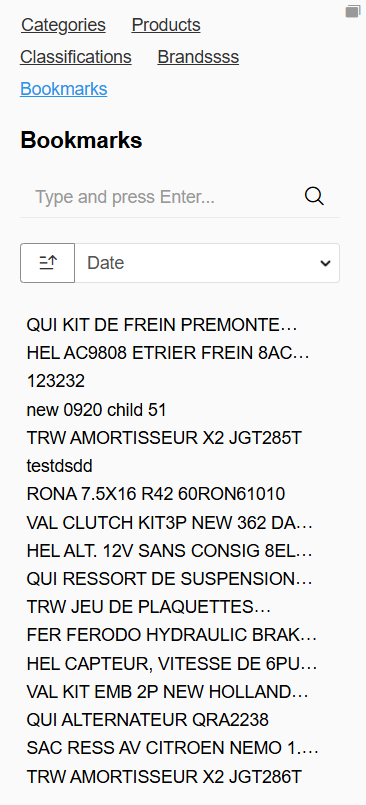Open the Brandssss link
Image resolution: width=366 pixels, height=805 pixels.
click(x=198, y=56)
